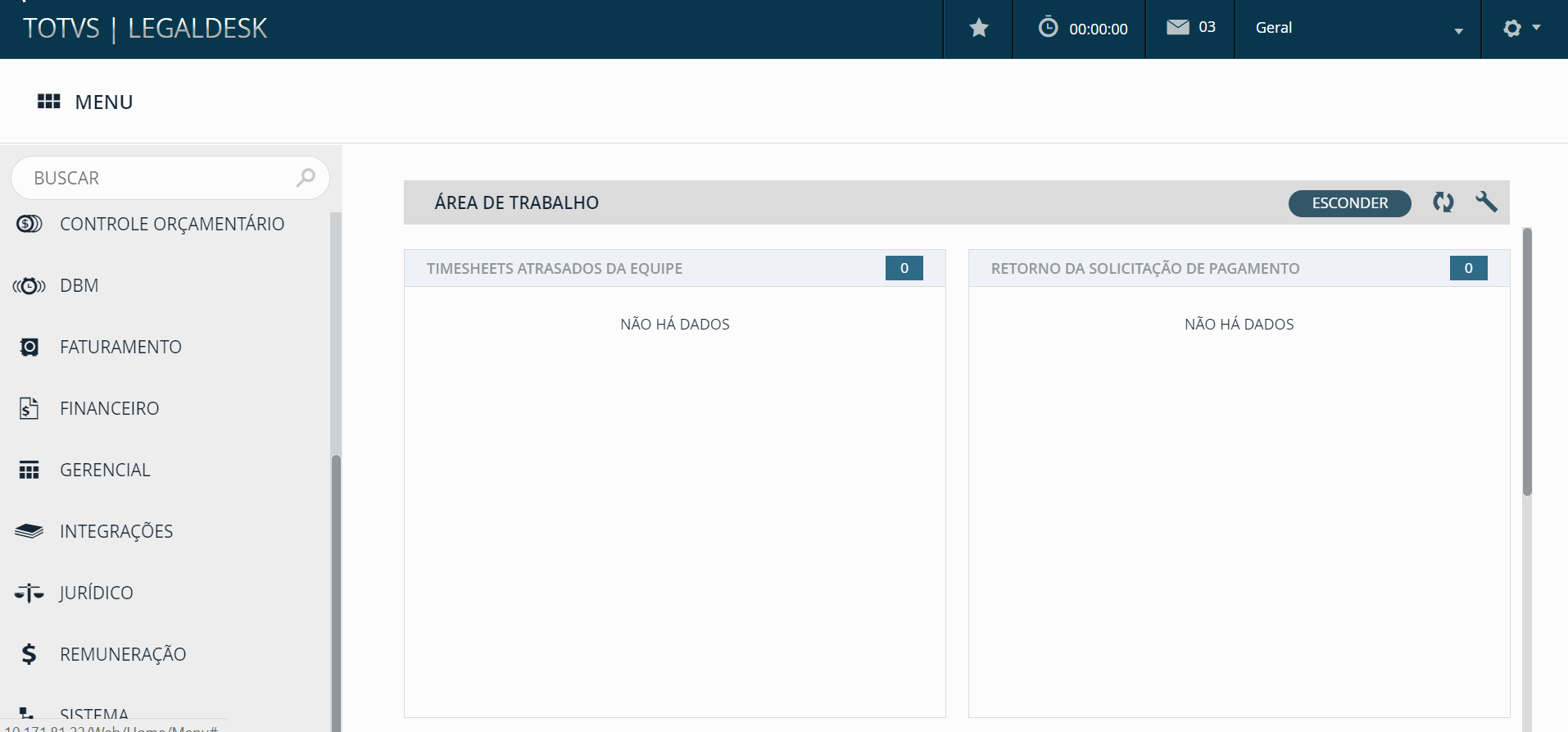Click the TOTVS | LEGALDESK logo

point(145,29)
